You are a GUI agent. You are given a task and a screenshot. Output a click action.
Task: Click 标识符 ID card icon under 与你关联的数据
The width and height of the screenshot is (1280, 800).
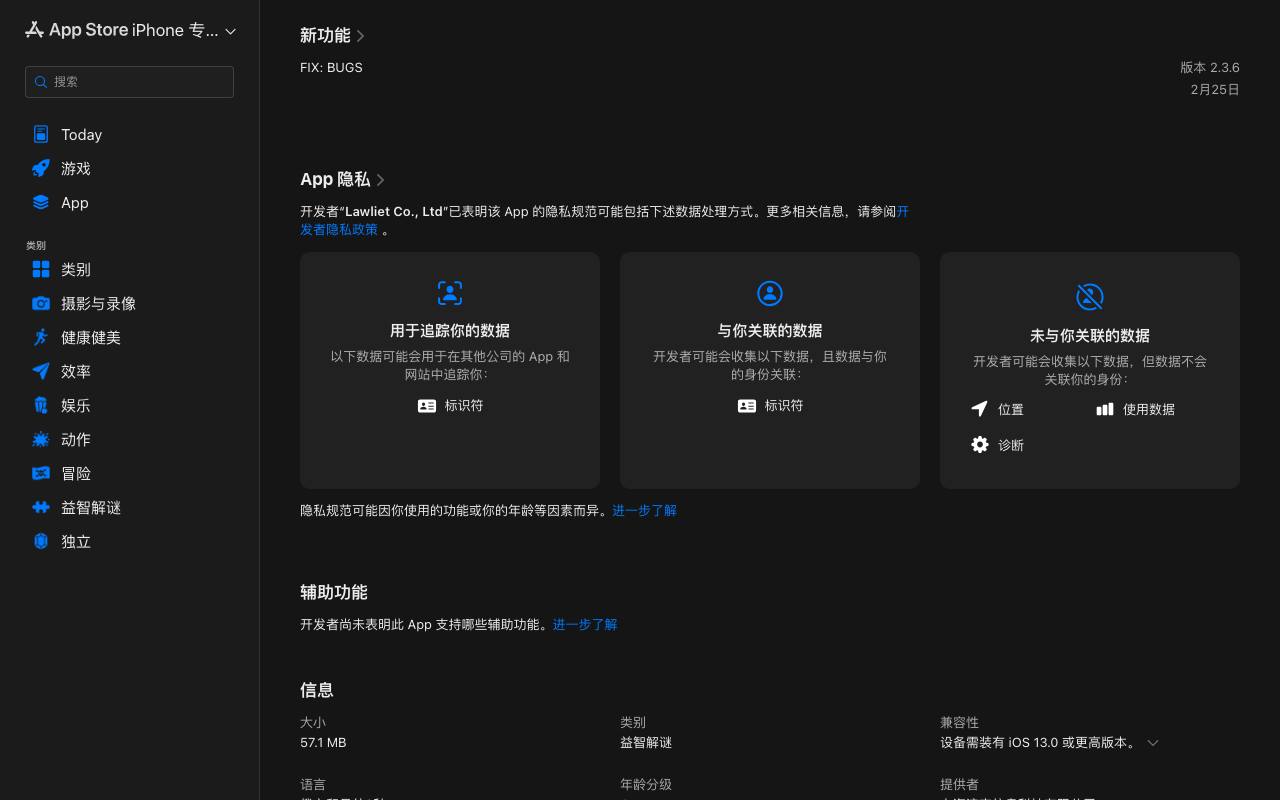(x=747, y=406)
